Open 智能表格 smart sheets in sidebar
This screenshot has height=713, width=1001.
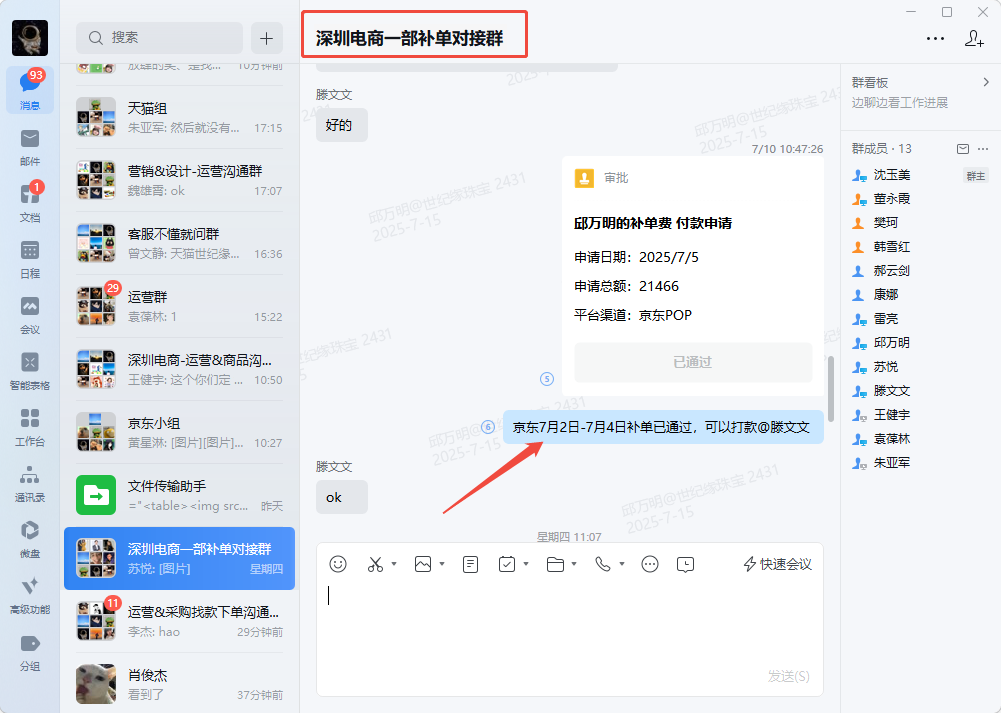(30, 368)
